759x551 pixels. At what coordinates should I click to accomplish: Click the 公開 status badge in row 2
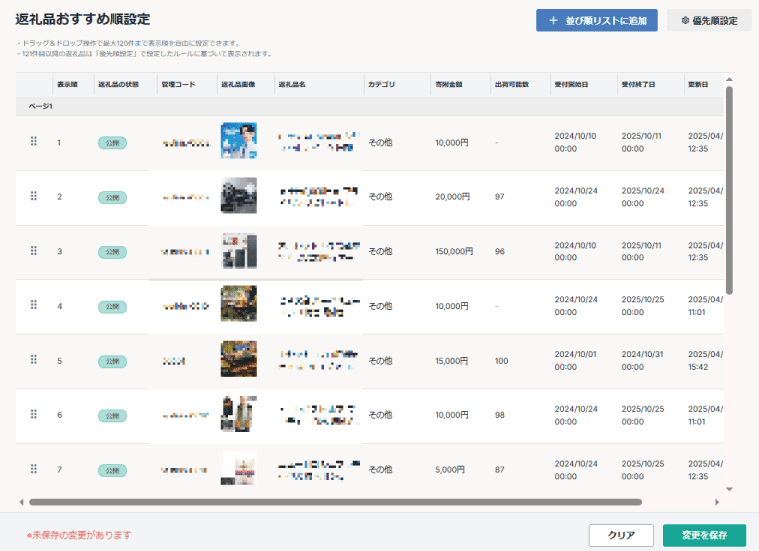click(112, 197)
